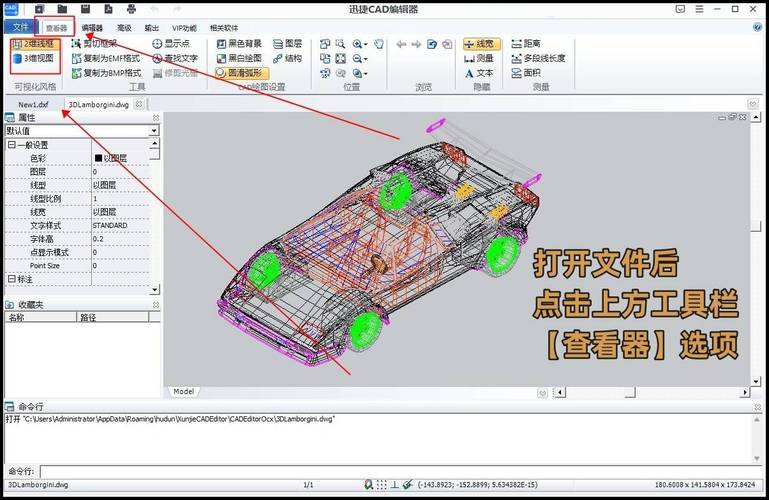Click the back arrow in 浏览 group

(x=401, y=44)
